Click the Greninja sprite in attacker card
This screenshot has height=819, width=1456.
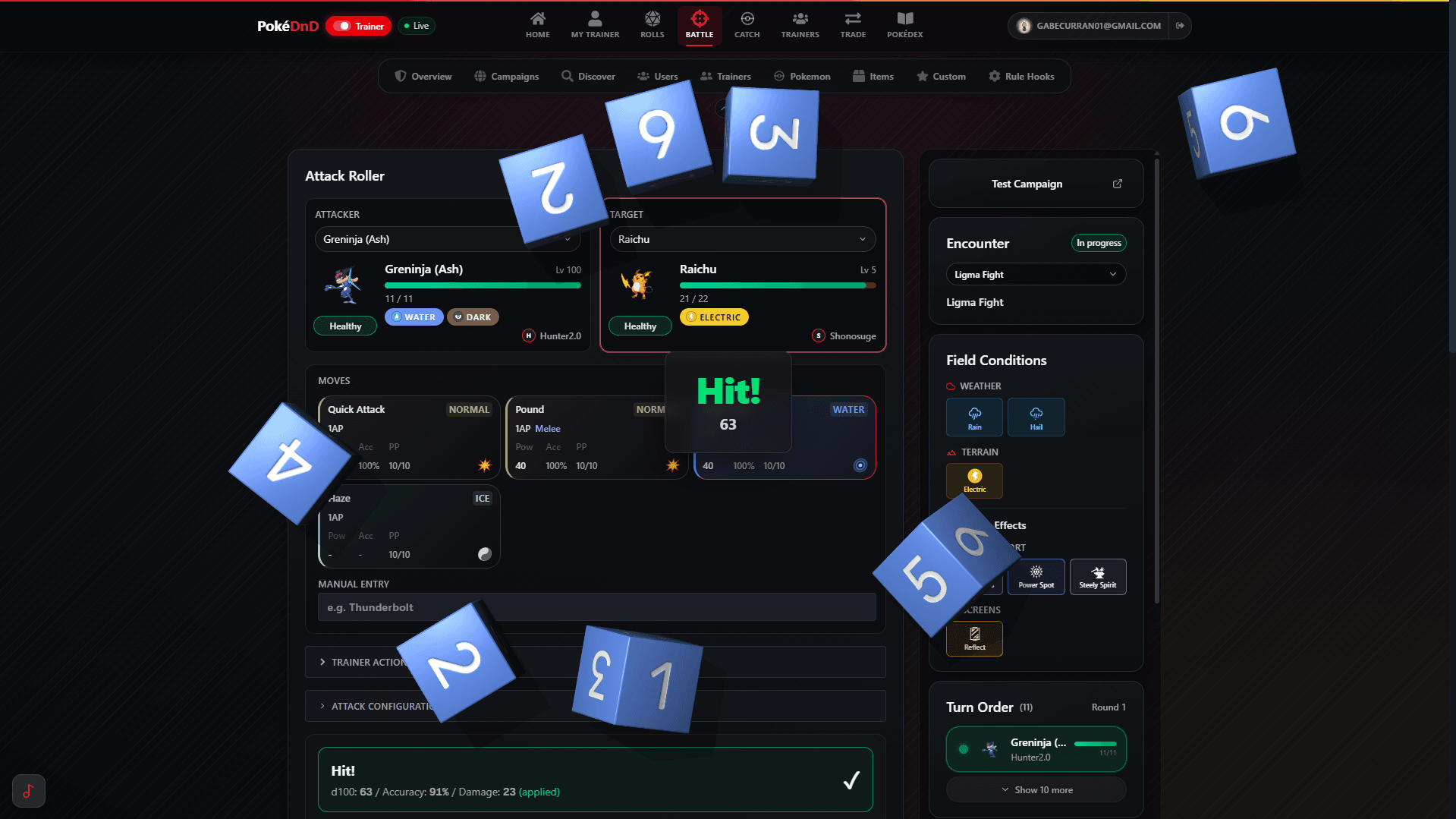344,285
